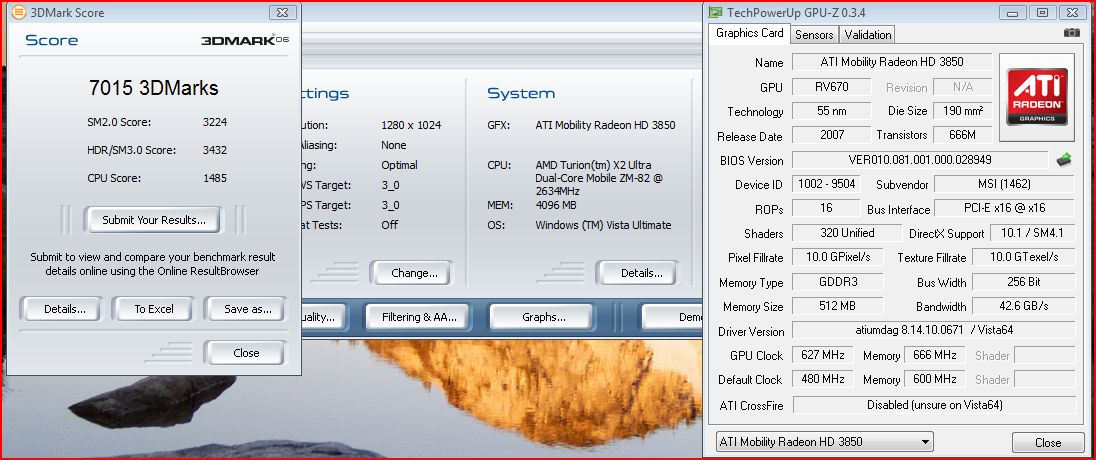1096x460 pixels.
Task: Click the 1280 x 1024 resolution value
Action: pyautogui.click(x=411, y=126)
